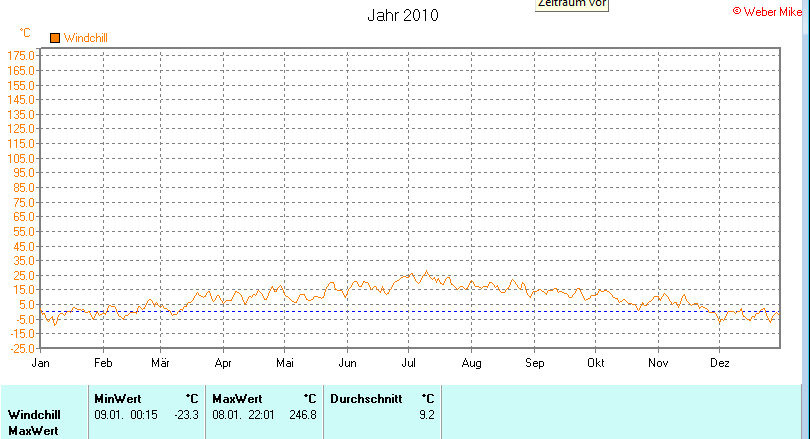Click the MinWert timestamp 09.01. 00:15
The image size is (810, 439).
pyautogui.click(x=126, y=415)
